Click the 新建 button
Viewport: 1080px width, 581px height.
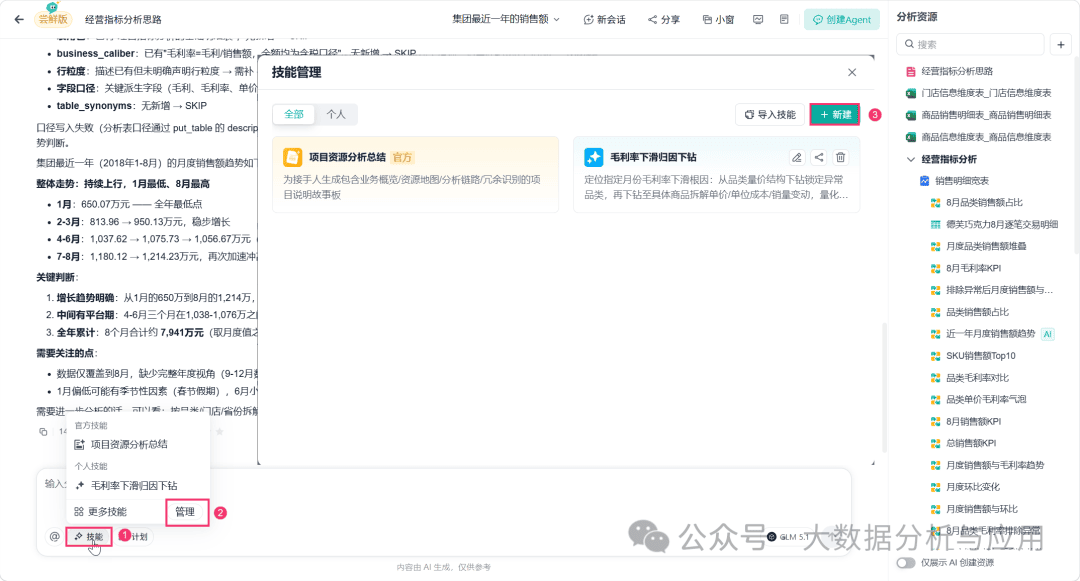[x=835, y=114]
